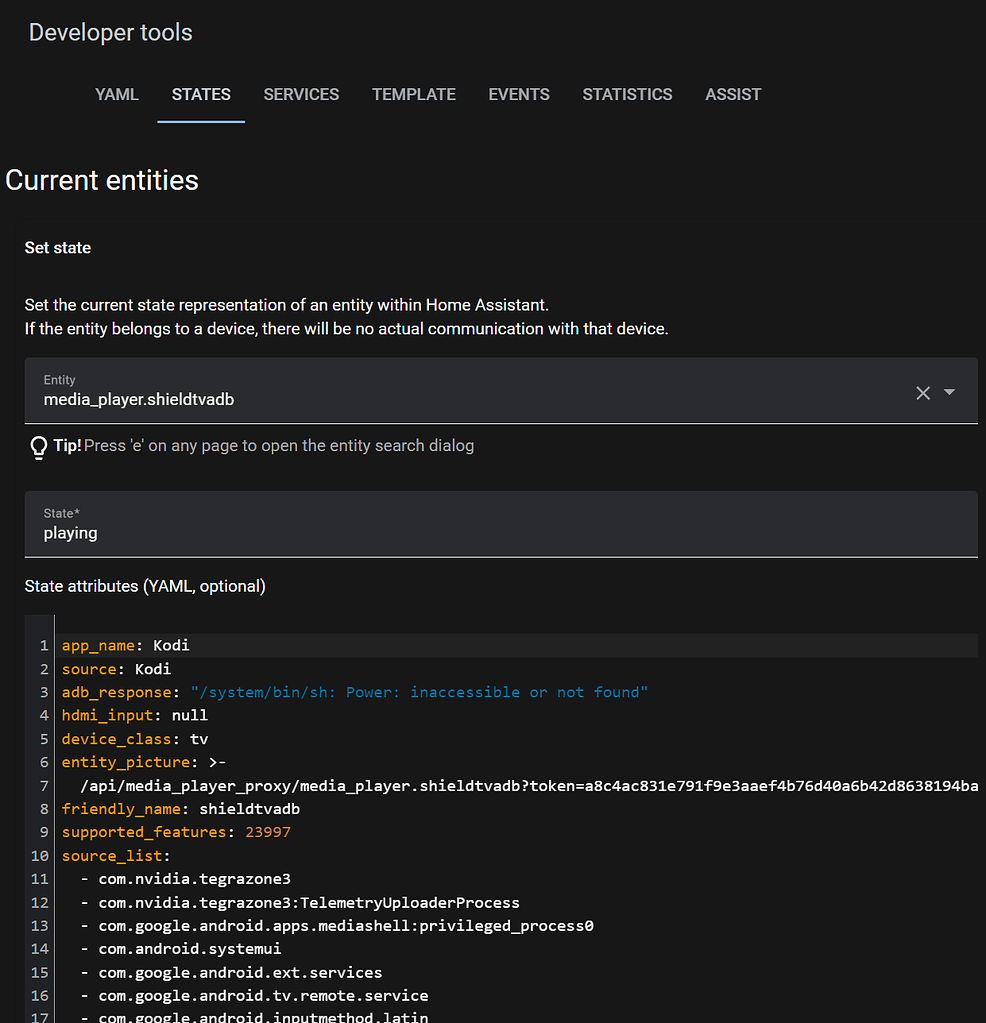The height and width of the screenshot is (1023, 986).
Task: Open the STATISTICS tab
Action: (x=627, y=94)
